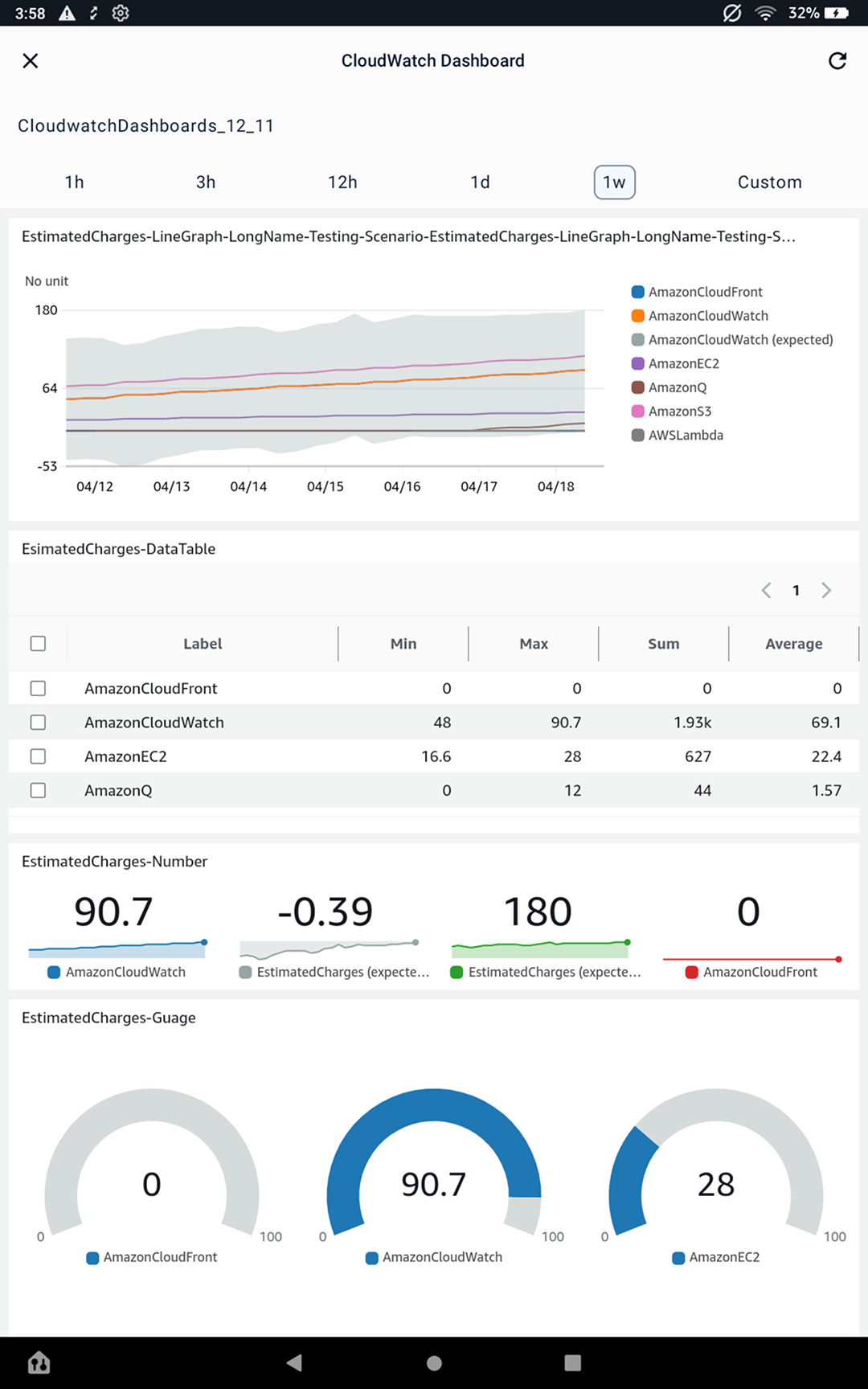Click the AmazonQ legend label
This screenshot has height=1389, width=868.
tap(678, 387)
